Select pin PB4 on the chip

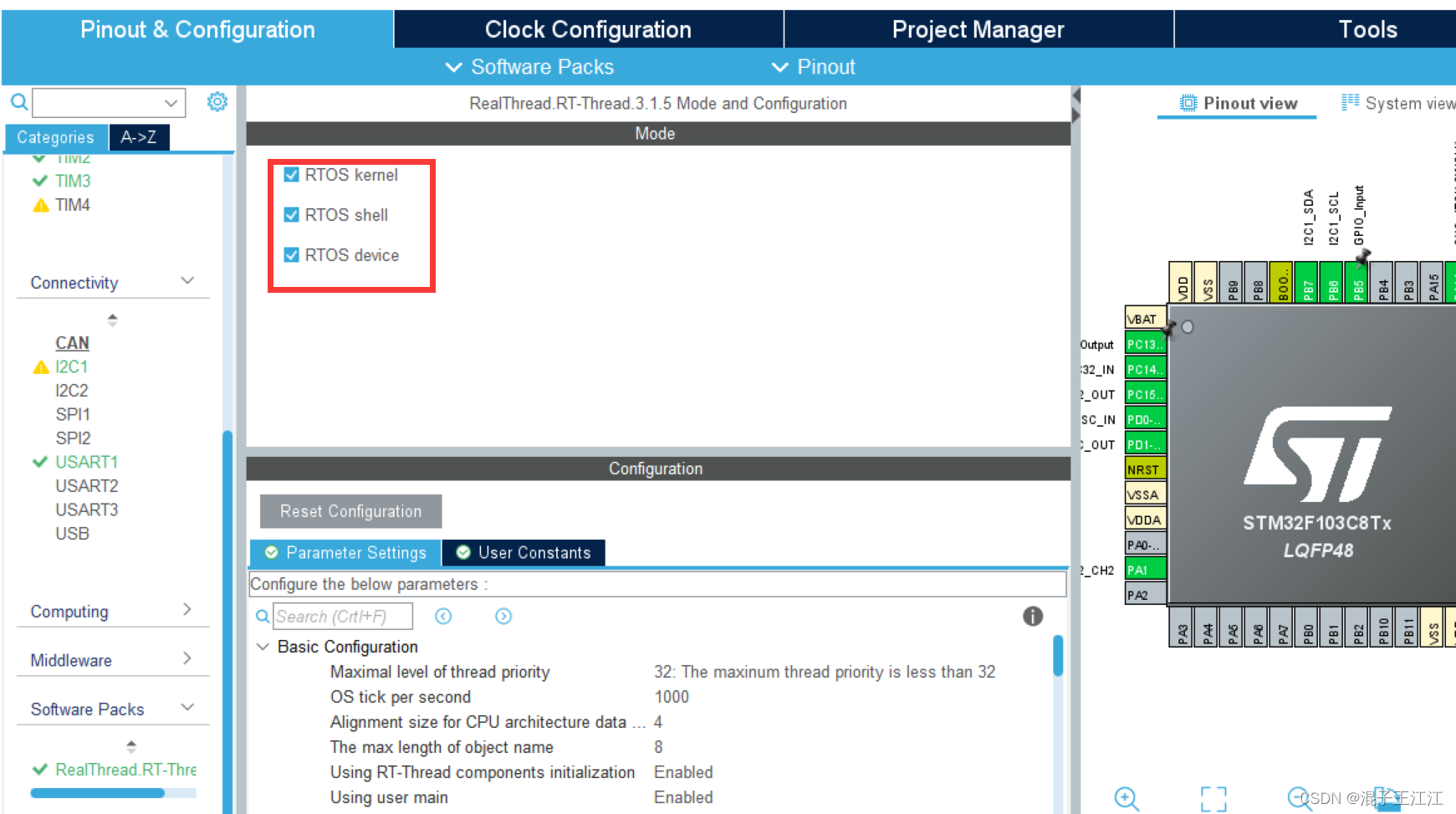(1382, 282)
